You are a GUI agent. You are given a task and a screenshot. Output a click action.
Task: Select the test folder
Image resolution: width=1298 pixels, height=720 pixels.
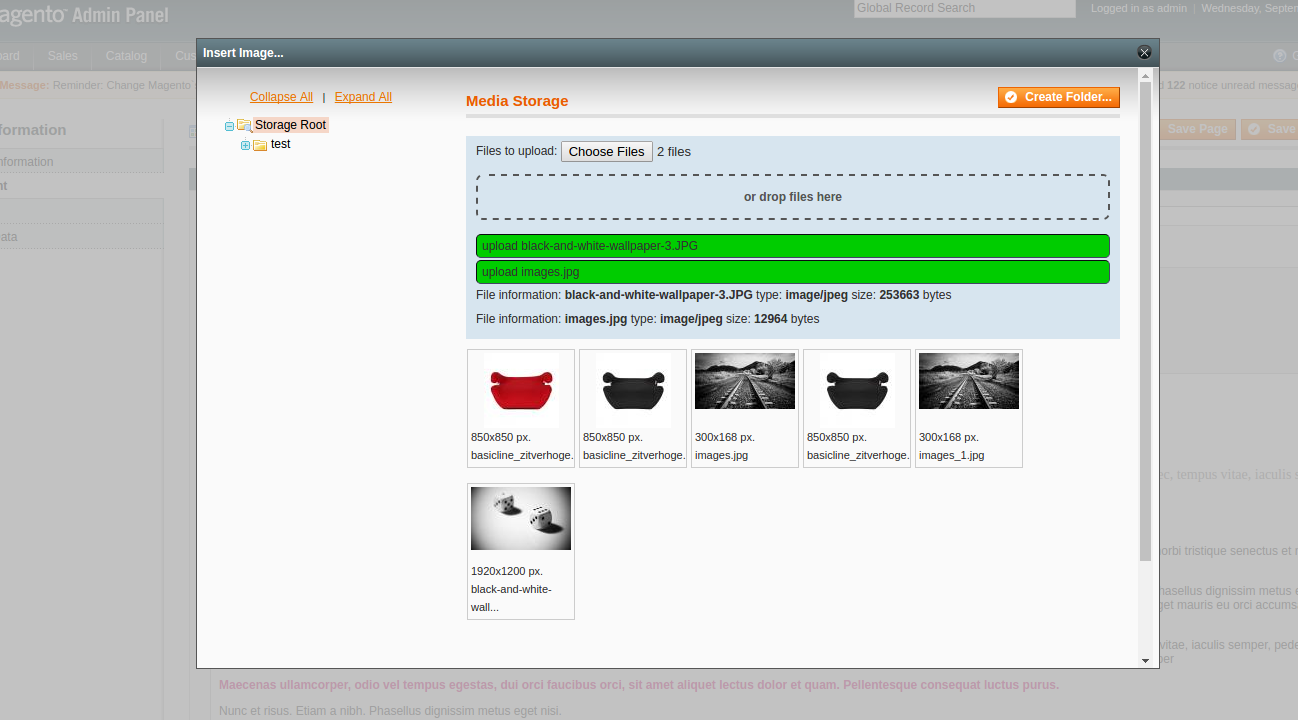[281, 144]
